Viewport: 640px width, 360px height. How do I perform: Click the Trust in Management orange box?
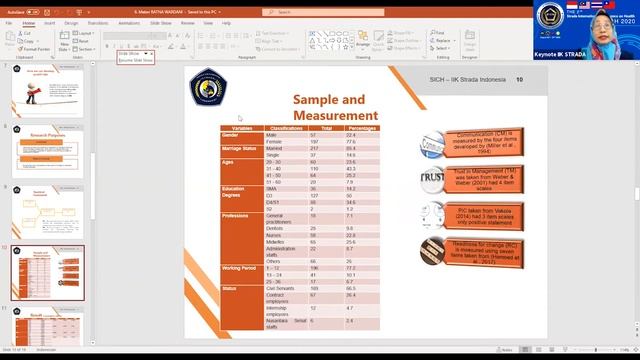pos(484,180)
